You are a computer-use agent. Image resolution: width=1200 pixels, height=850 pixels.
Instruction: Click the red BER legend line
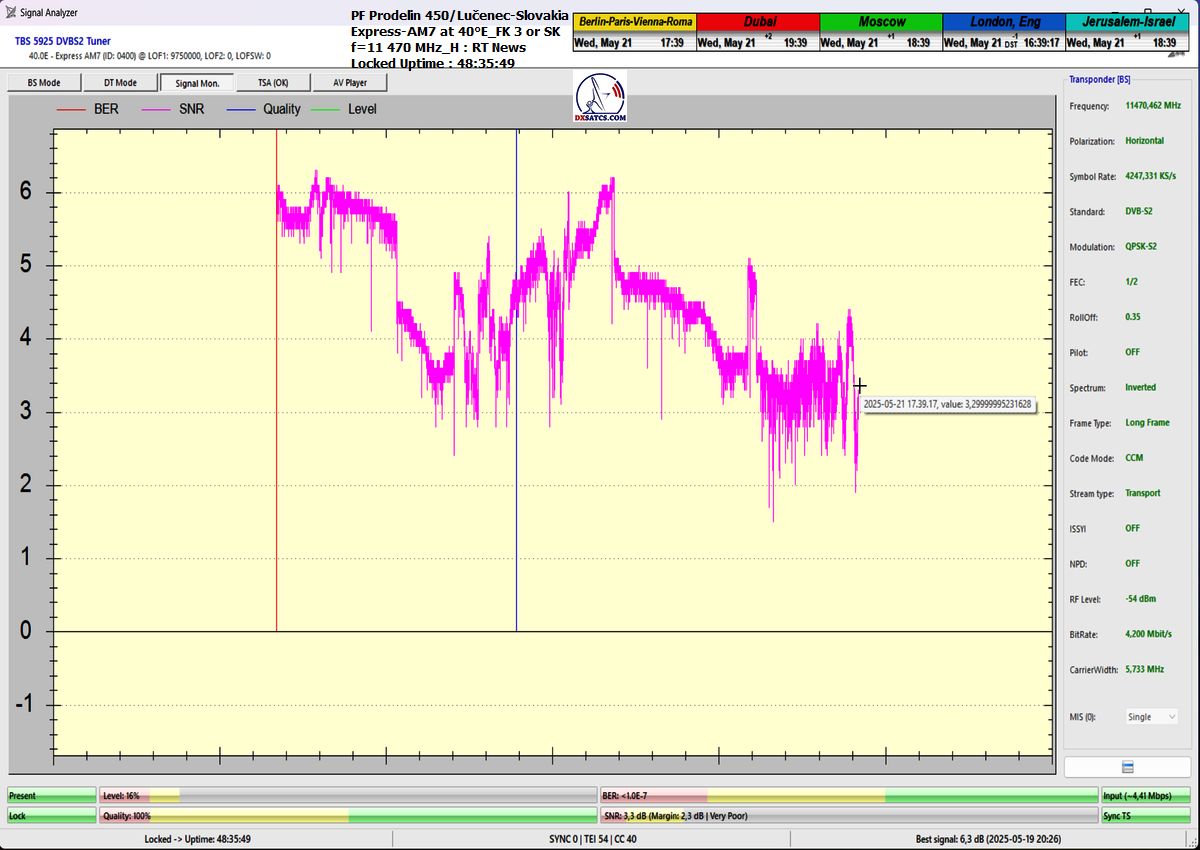pos(71,109)
